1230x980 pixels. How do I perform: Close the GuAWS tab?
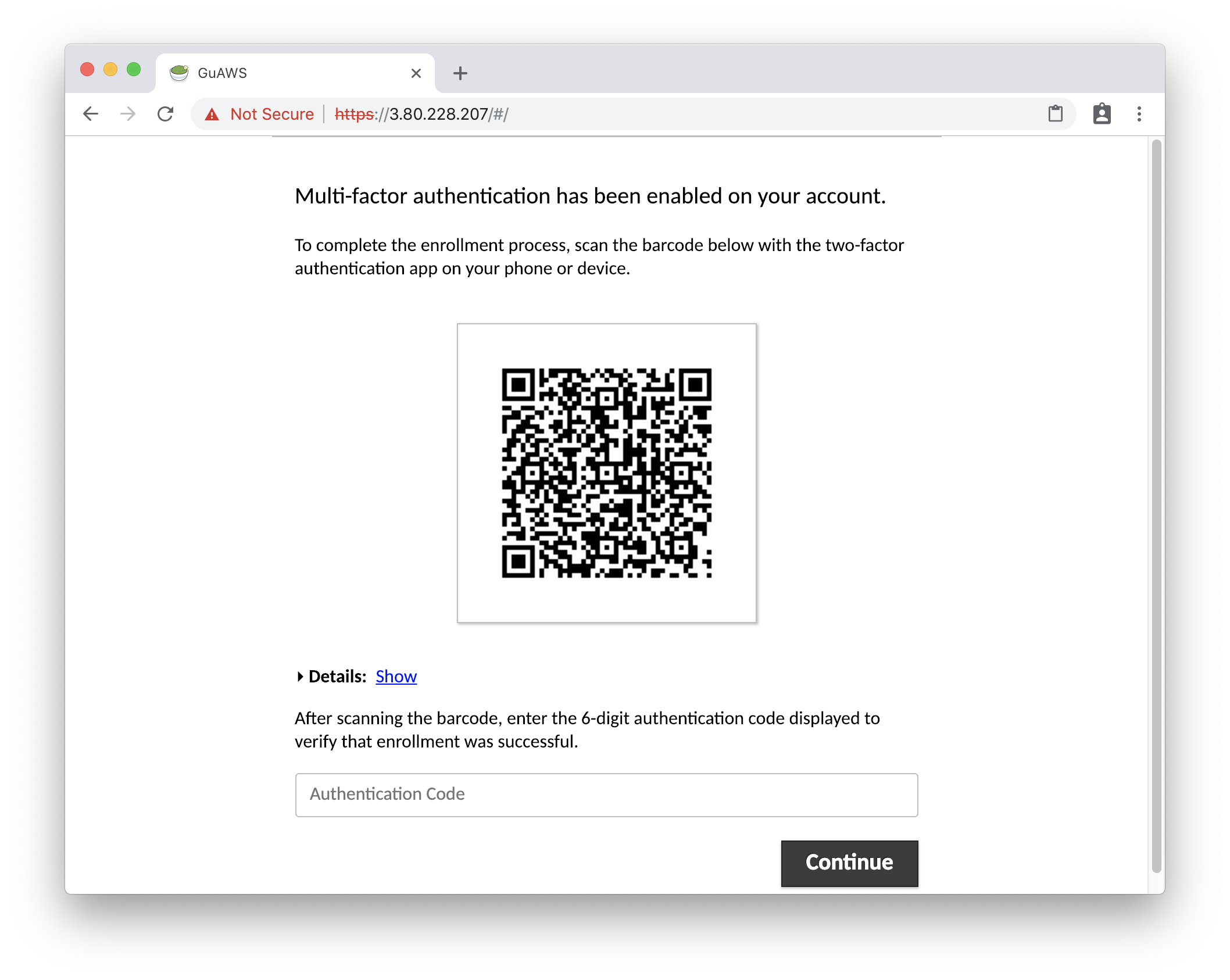click(x=416, y=73)
